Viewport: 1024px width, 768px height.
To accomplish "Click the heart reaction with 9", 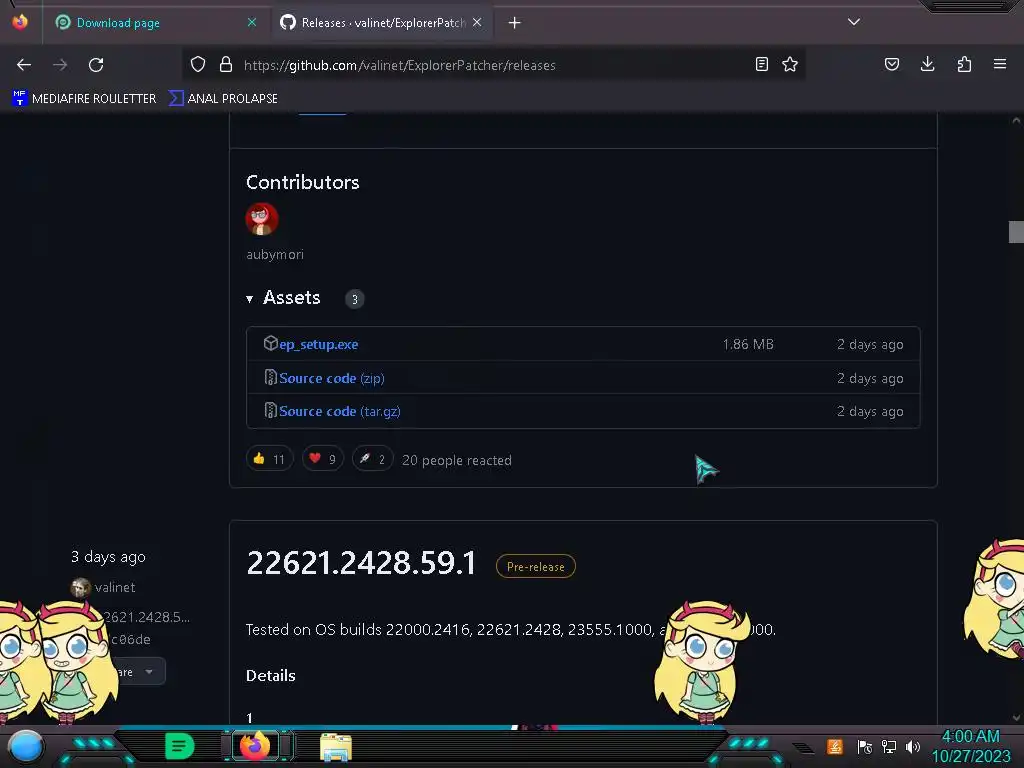I will tap(323, 459).
